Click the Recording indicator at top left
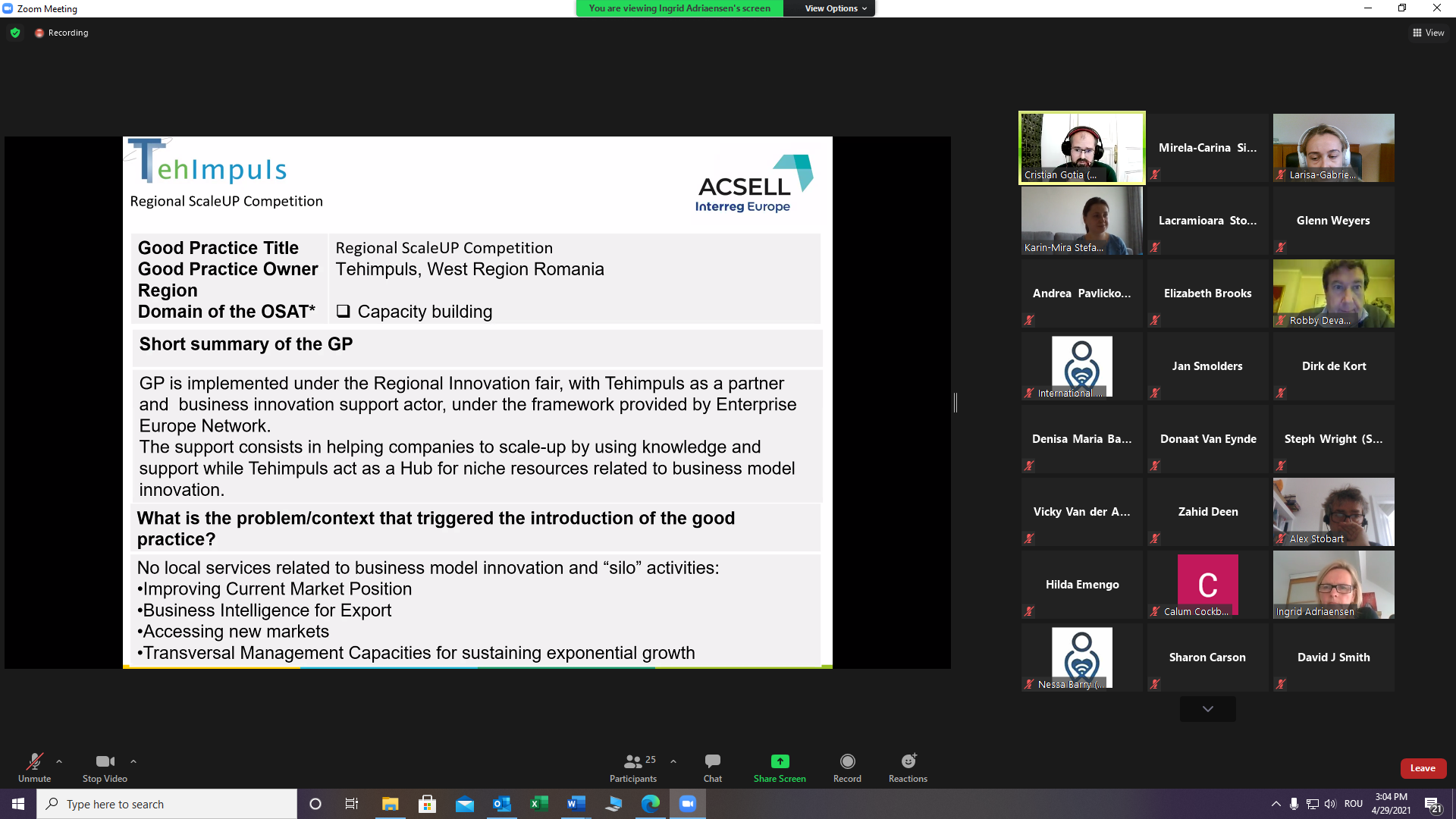Screen dimensions: 1456x819 point(61,33)
